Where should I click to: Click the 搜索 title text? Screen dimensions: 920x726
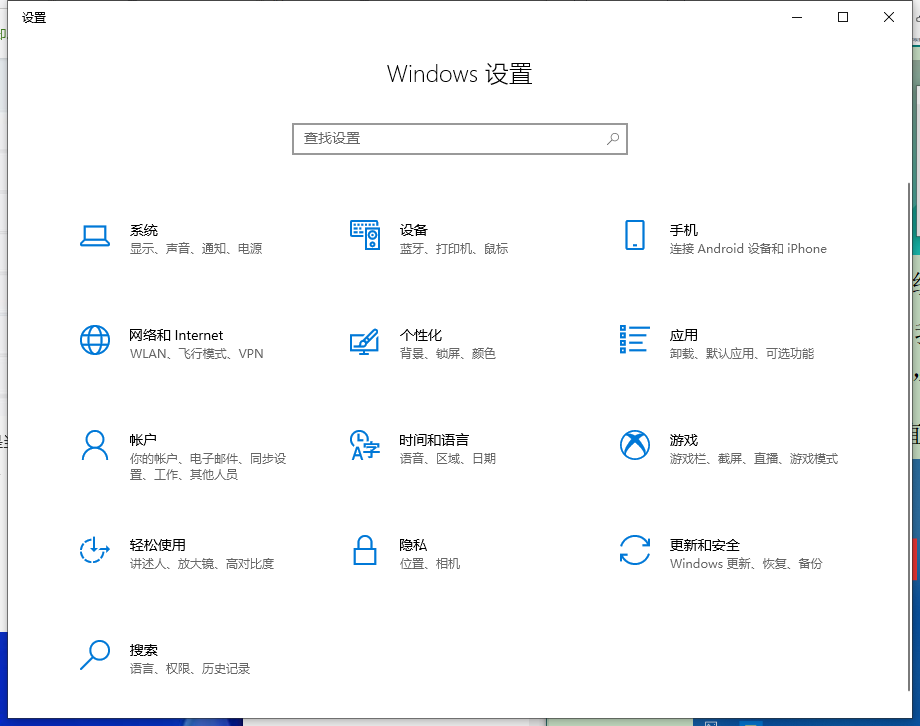(144, 650)
